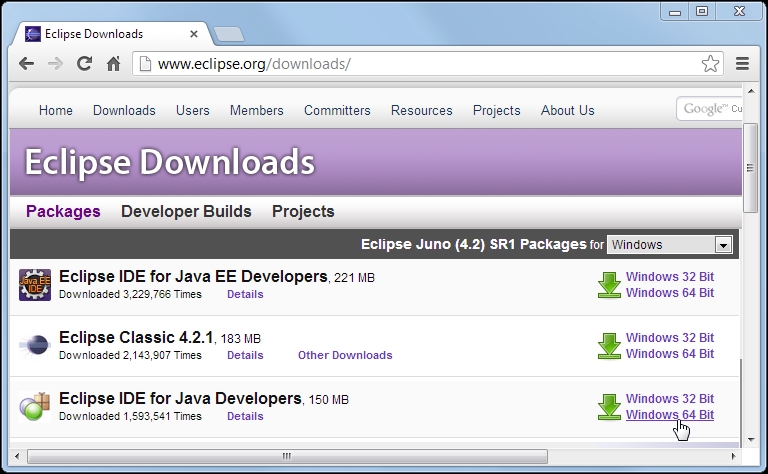Screen dimensions: 768x474
Task: Go back with the browser back arrow
Action: point(26,64)
